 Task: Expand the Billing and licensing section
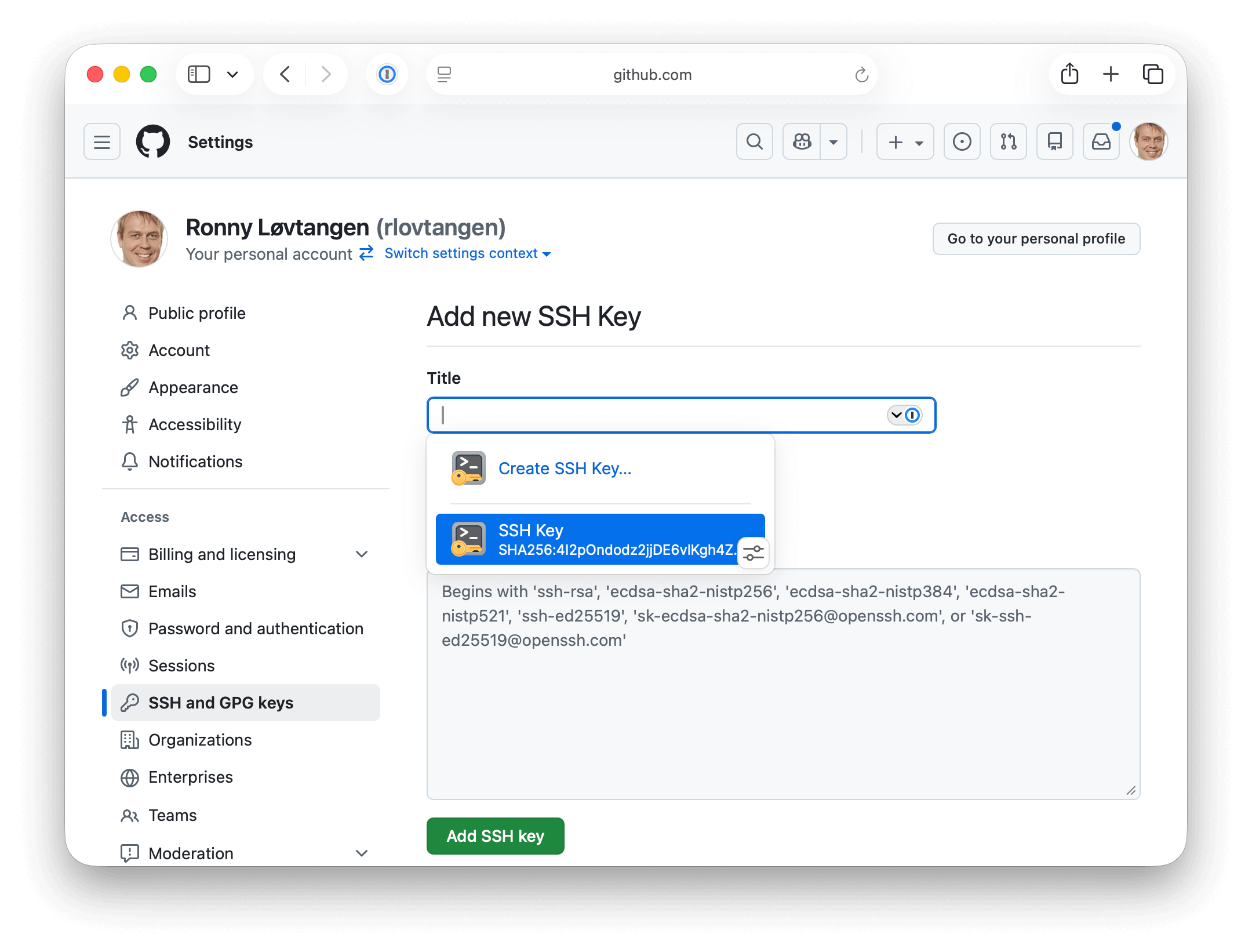pyautogui.click(x=362, y=554)
